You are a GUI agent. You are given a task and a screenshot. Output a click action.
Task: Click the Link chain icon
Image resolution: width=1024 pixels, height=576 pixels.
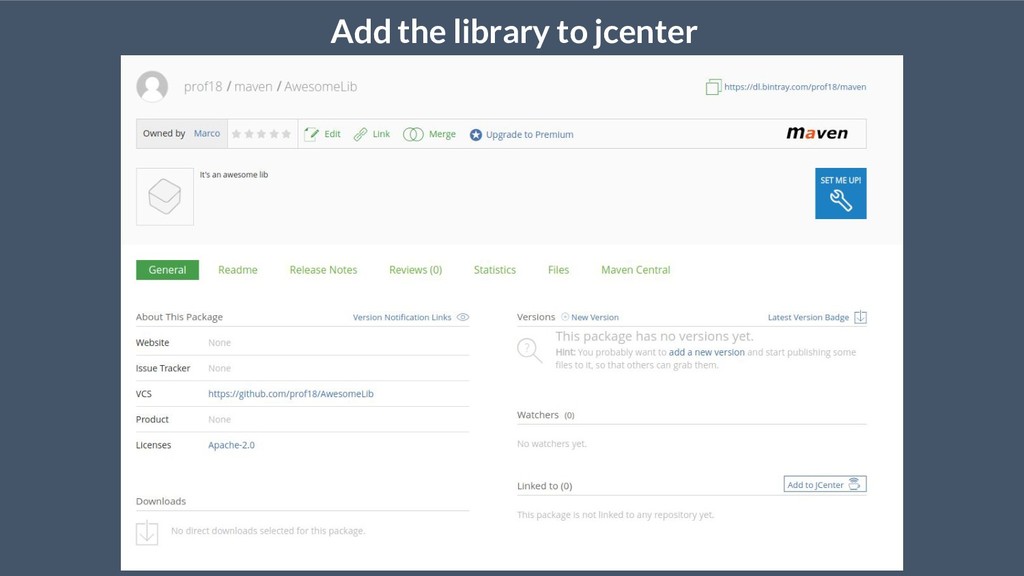click(x=360, y=134)
